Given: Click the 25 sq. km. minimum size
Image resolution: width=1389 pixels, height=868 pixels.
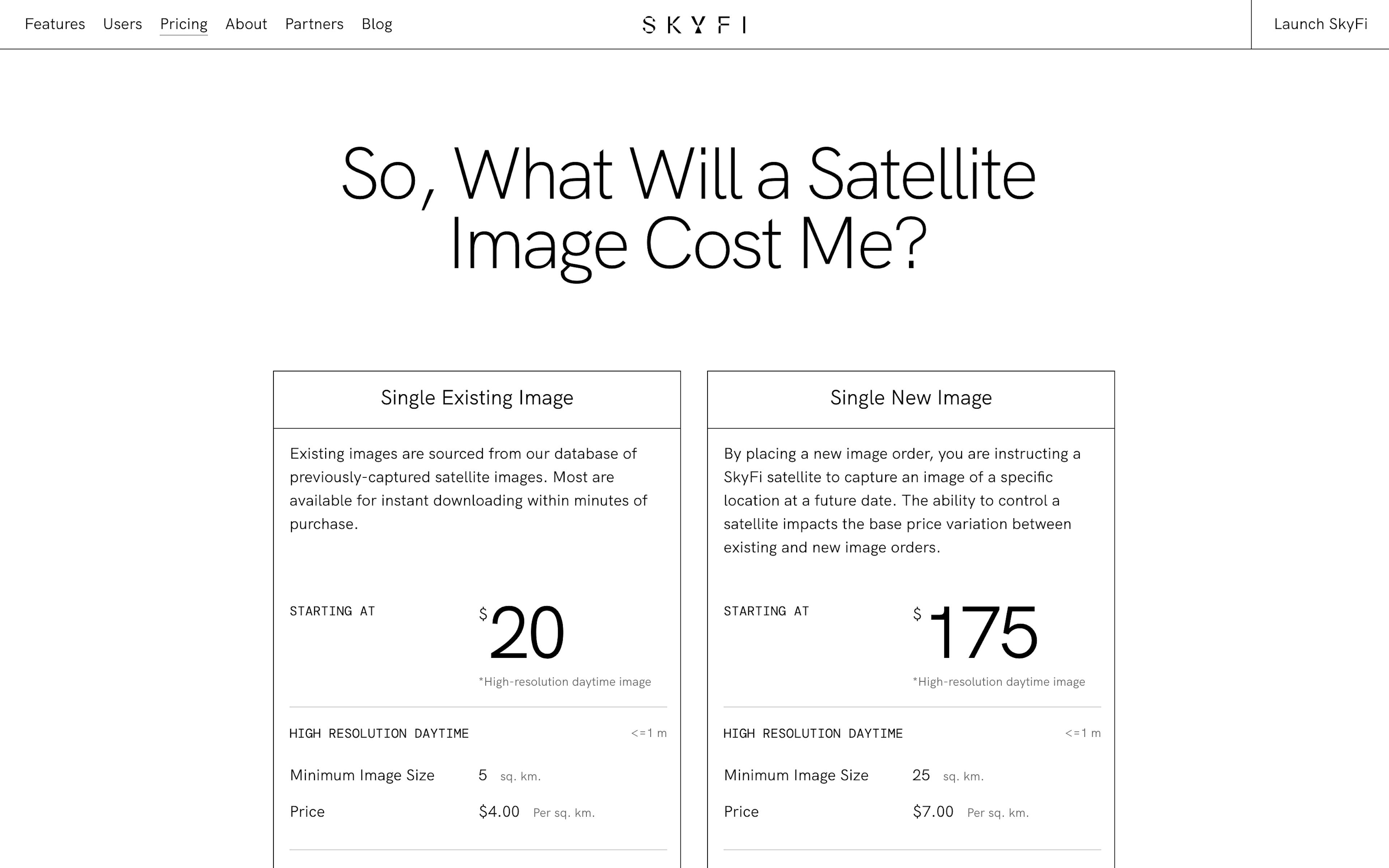Looking at the screenshot, I should click(x=921, y=775).
